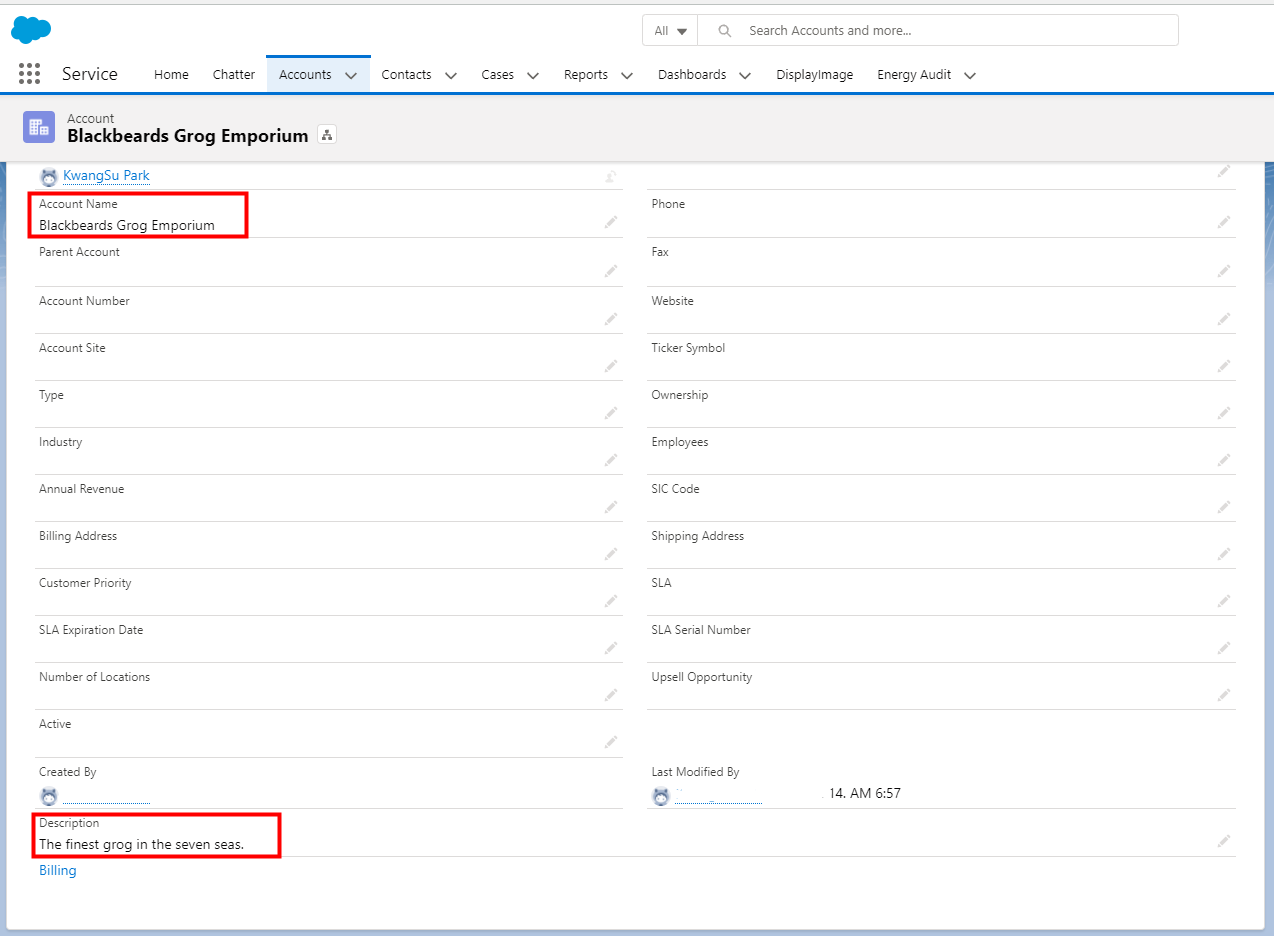1274x936 pixels.
Task: Edit the SIC Code pencil icon
Action: point(1223,507)
